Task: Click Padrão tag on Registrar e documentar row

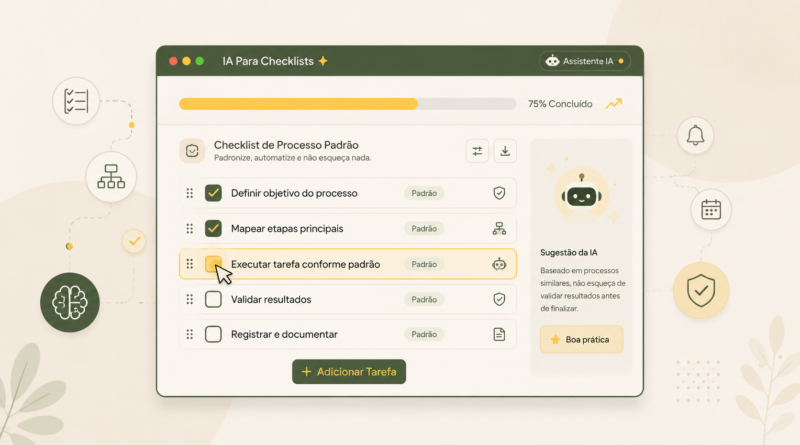Action: click(x=424, y=334)
